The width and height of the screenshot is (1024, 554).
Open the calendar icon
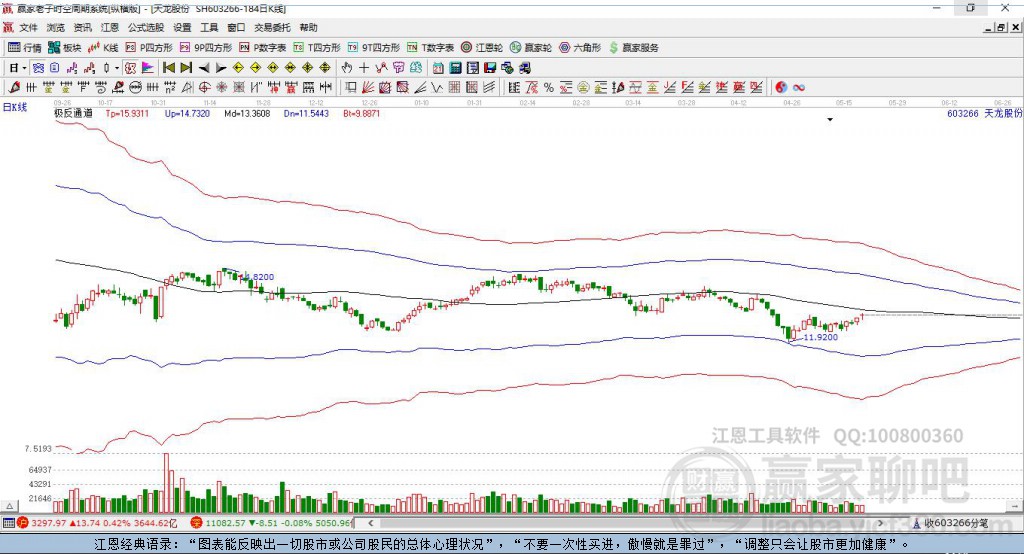pos(438,68)
